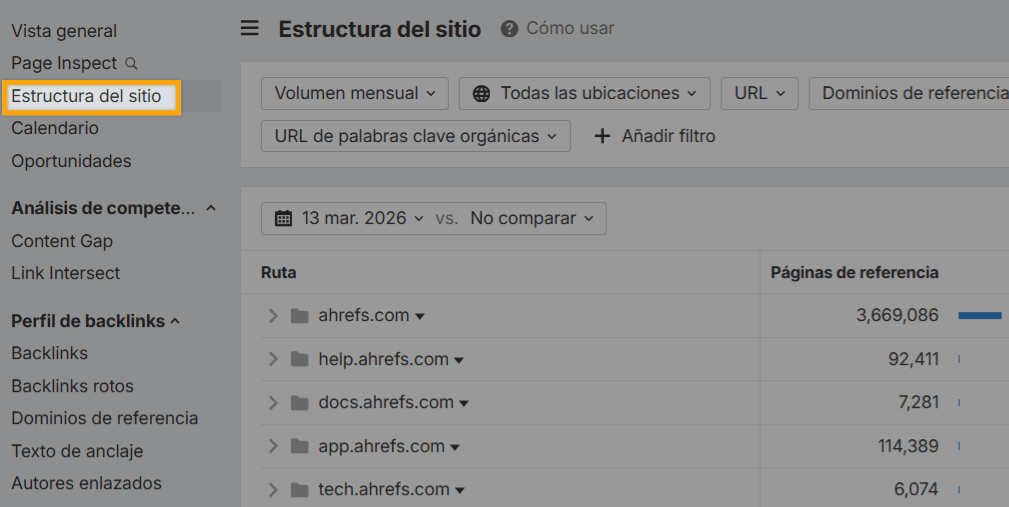Click the folder icon for tech.ahrefs.com

click(x=299, y=490)
